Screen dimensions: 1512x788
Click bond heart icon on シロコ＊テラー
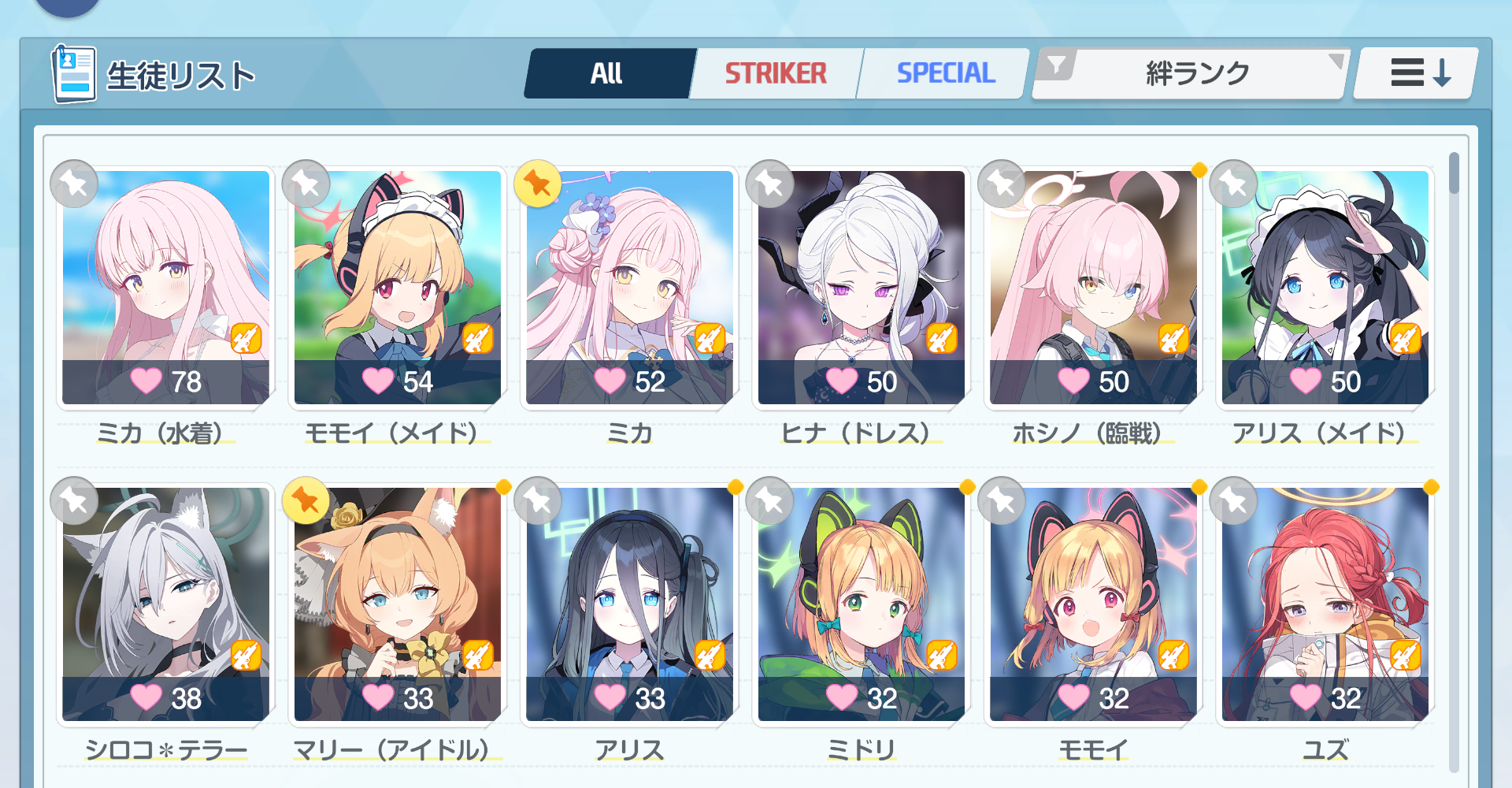pyautogui.click(x=146, y=697)
